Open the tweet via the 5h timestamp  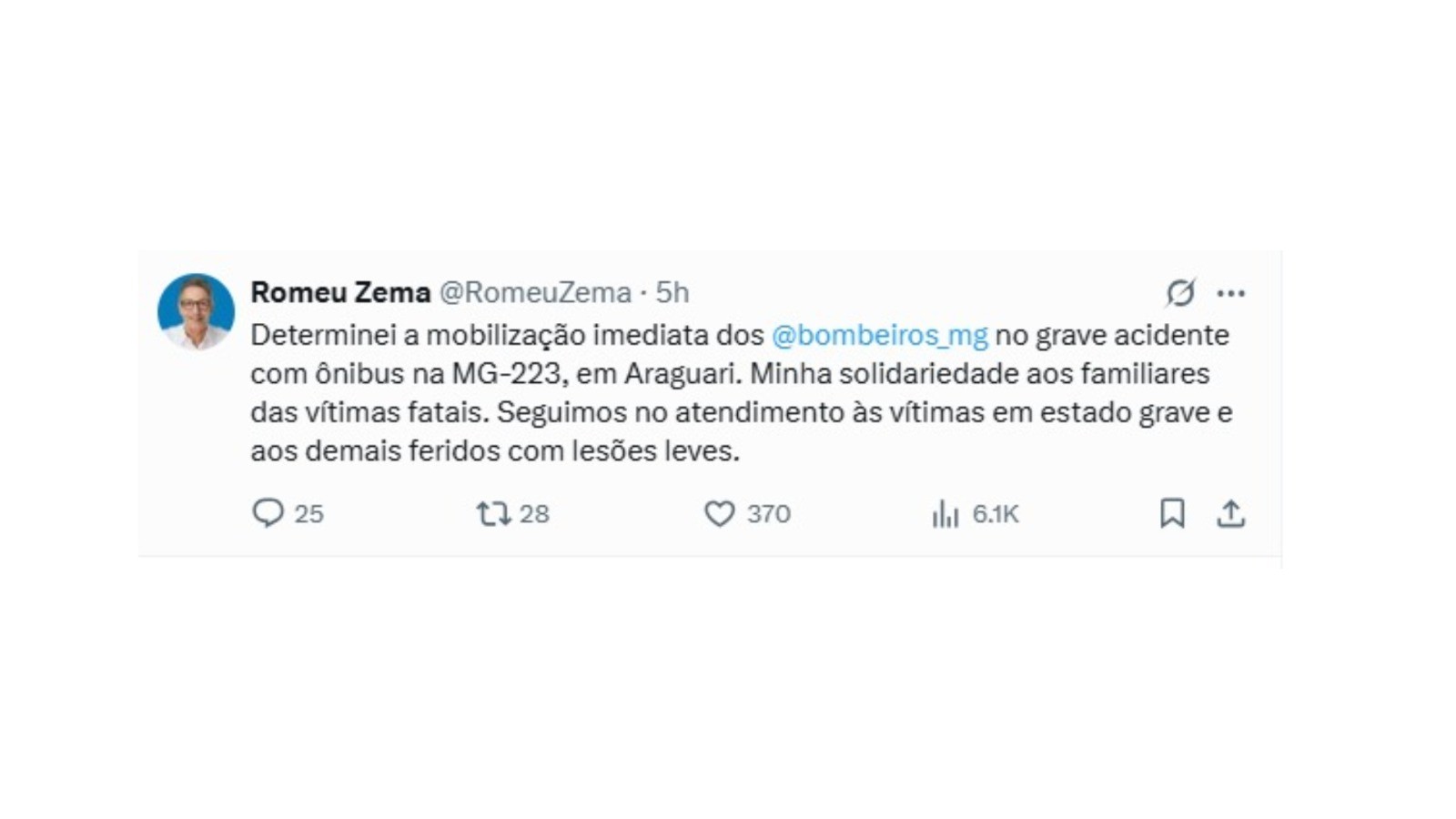[672, 292]
